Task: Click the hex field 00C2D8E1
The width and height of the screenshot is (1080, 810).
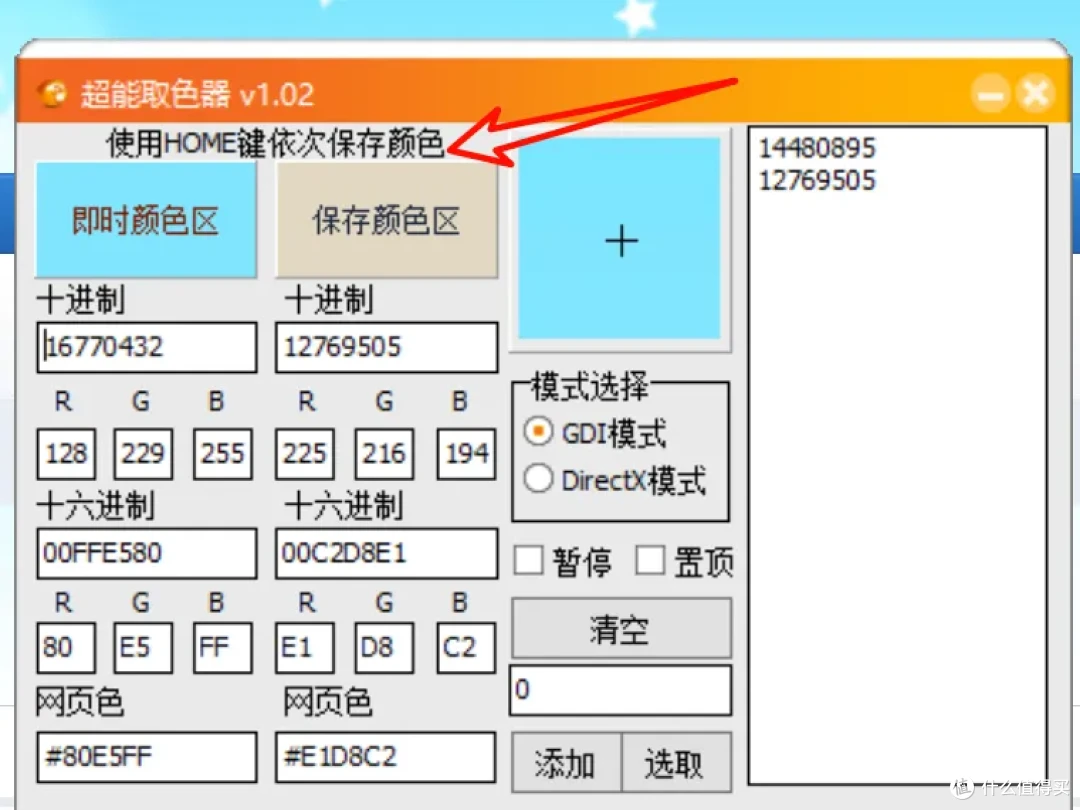Action: [386, 553]
